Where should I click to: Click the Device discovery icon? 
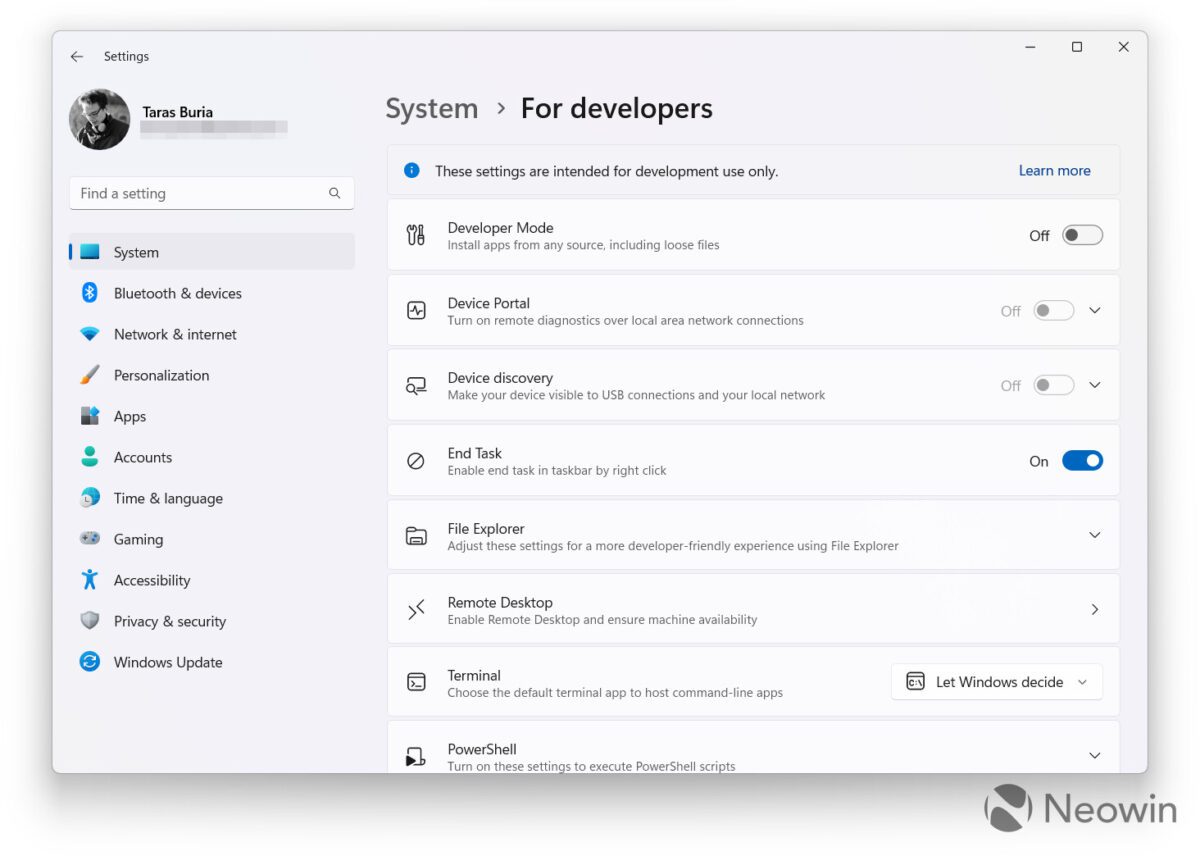(416, 386)
